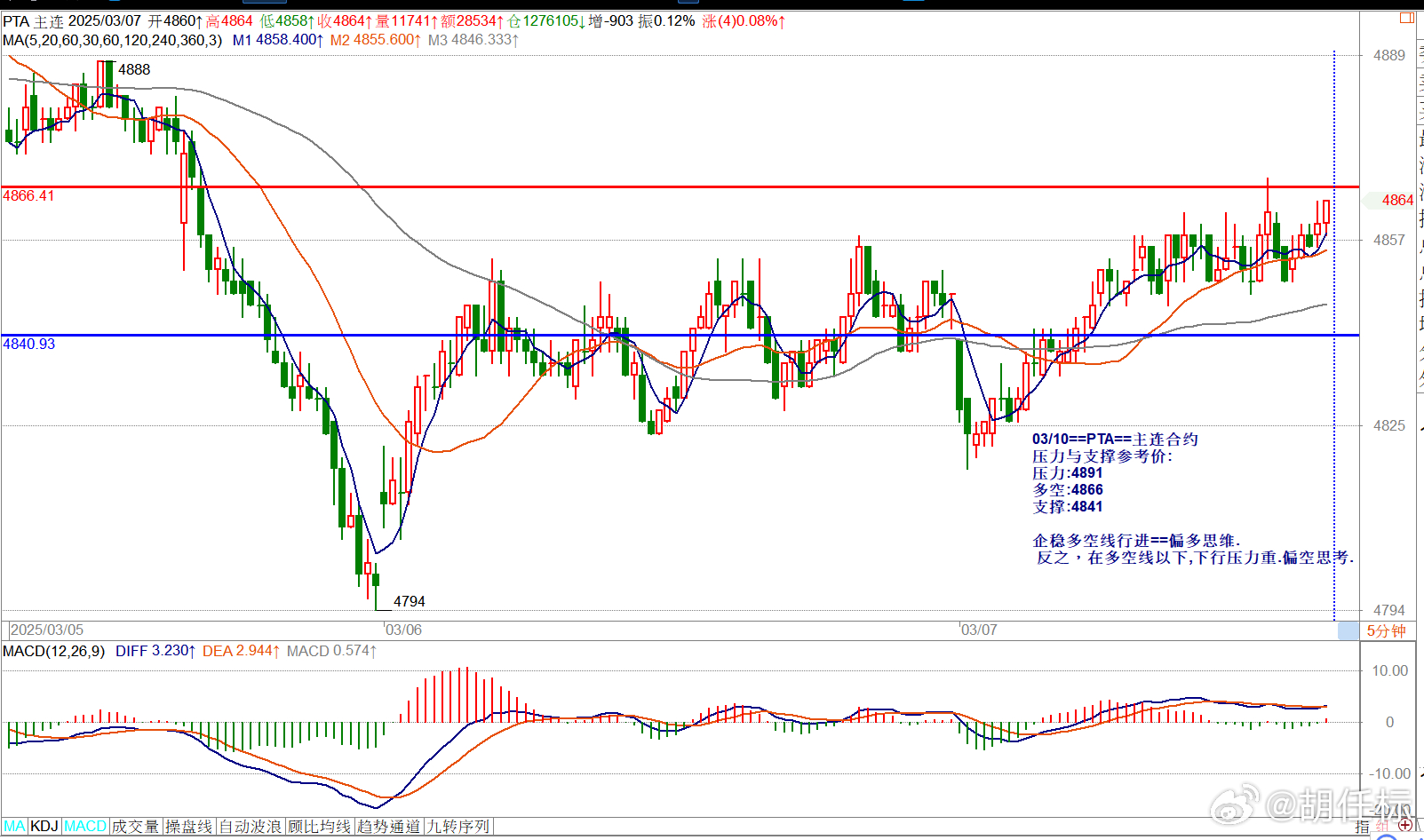Click the 4889 price axis label
Screen dimensions: 1424x840
coord(1389,55)
